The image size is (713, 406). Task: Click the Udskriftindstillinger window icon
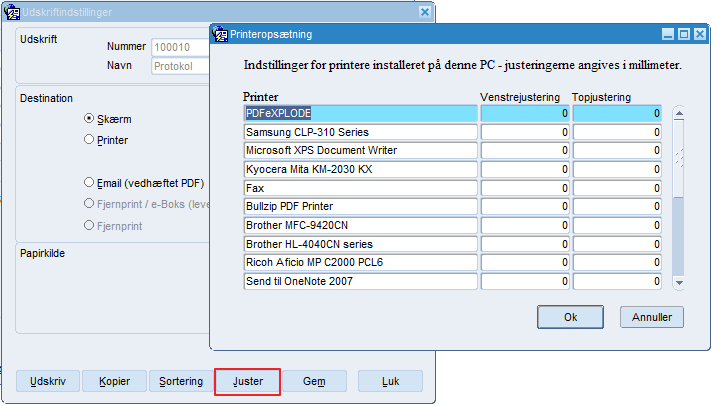(12, 12)
